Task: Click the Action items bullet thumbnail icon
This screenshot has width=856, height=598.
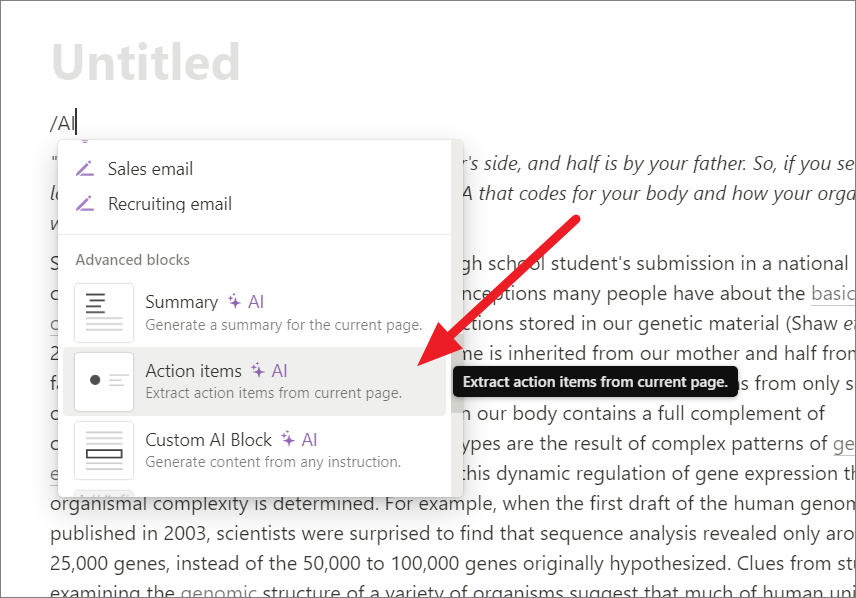Action: coord(104,381)
